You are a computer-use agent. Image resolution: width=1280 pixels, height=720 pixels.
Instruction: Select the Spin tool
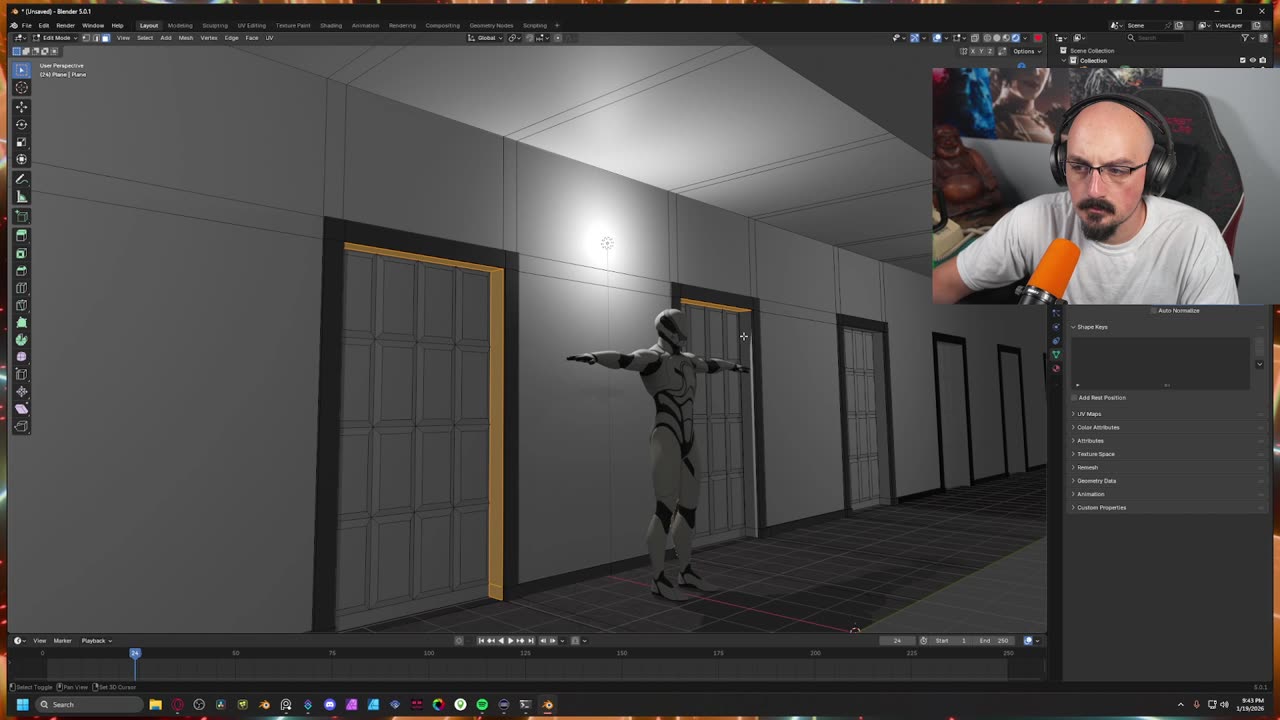21,340
